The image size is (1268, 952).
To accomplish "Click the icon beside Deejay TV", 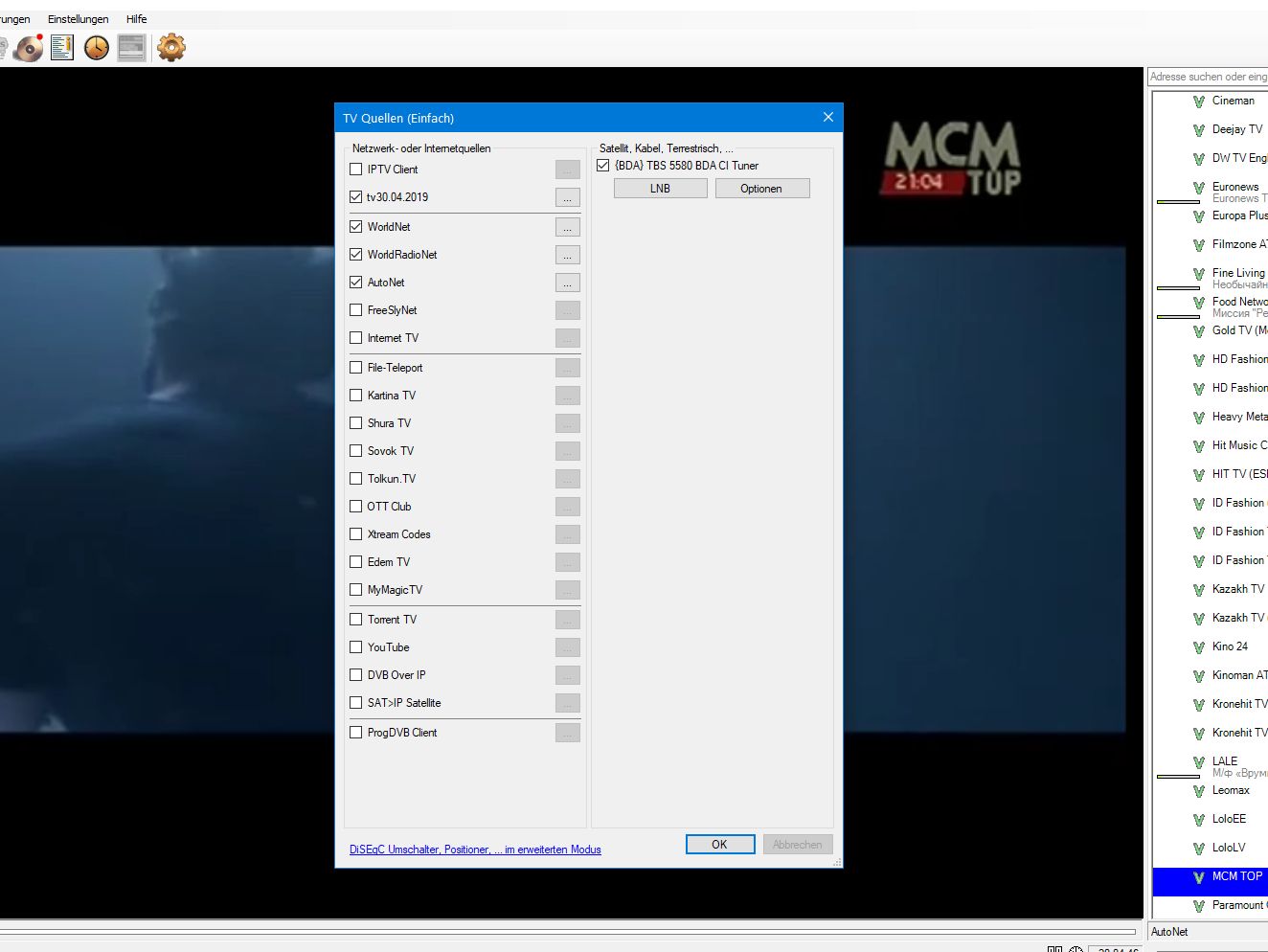I will [1198, 130].
